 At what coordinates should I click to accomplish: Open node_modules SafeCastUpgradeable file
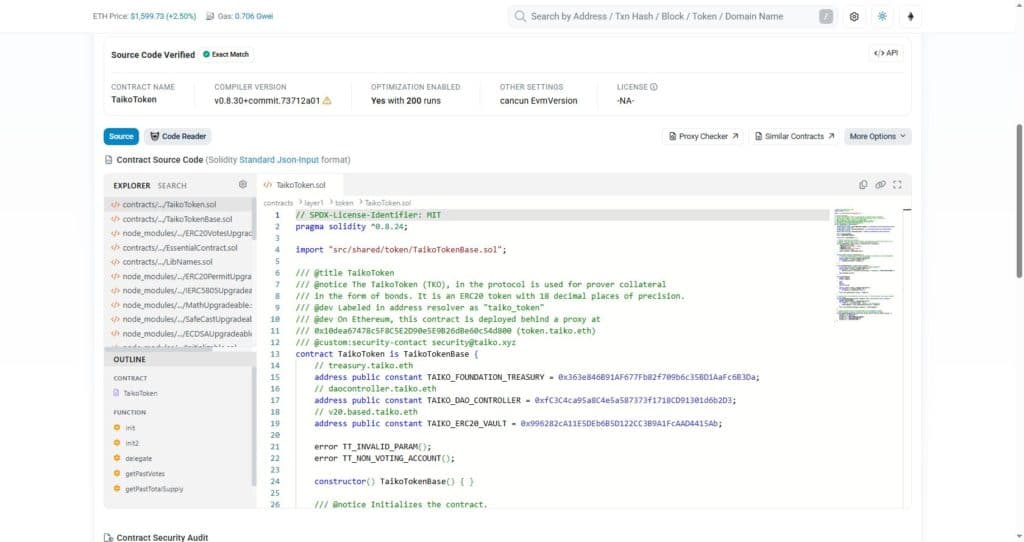point(180,319)
